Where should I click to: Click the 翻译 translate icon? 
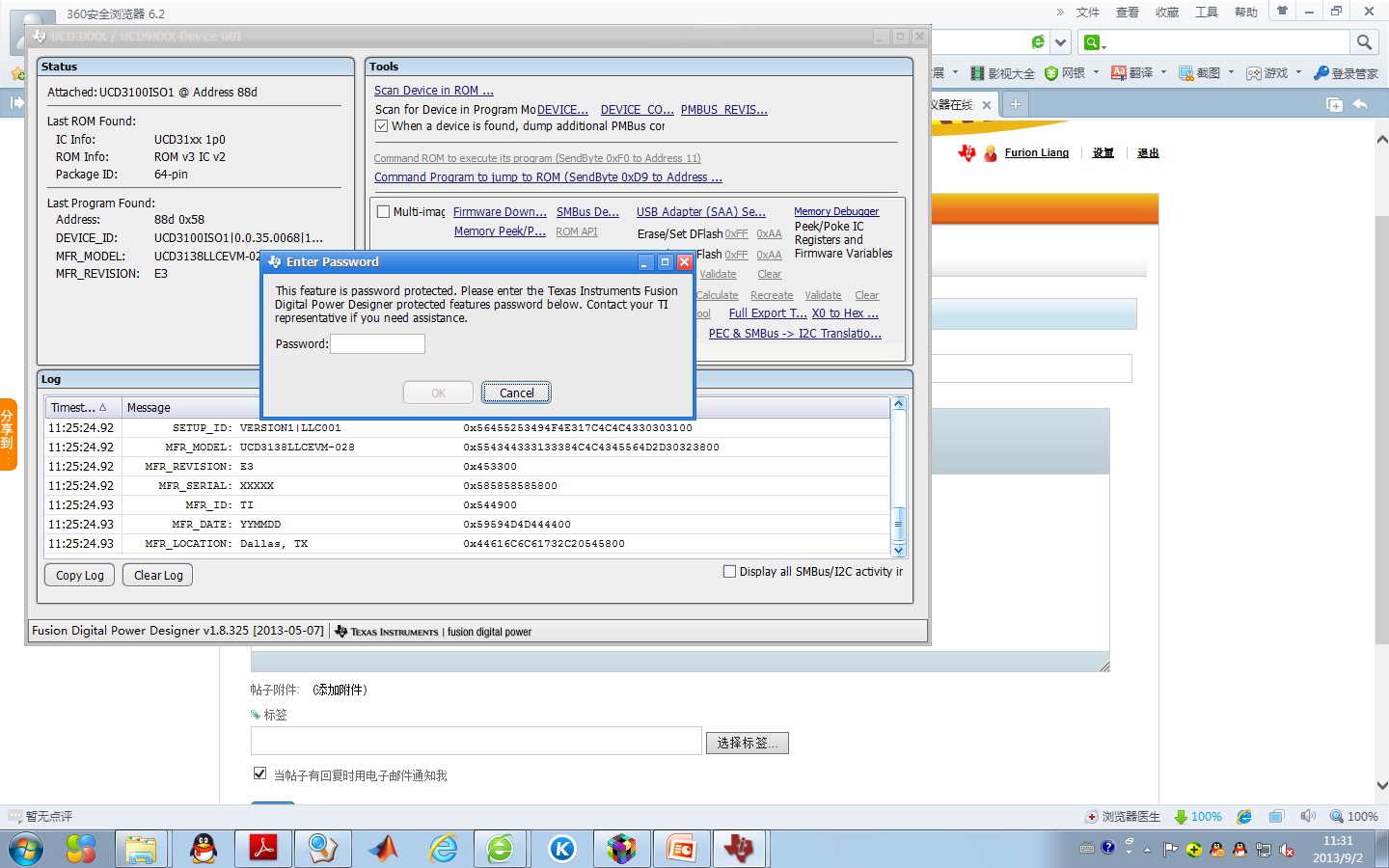click(x=1119, y=73)
